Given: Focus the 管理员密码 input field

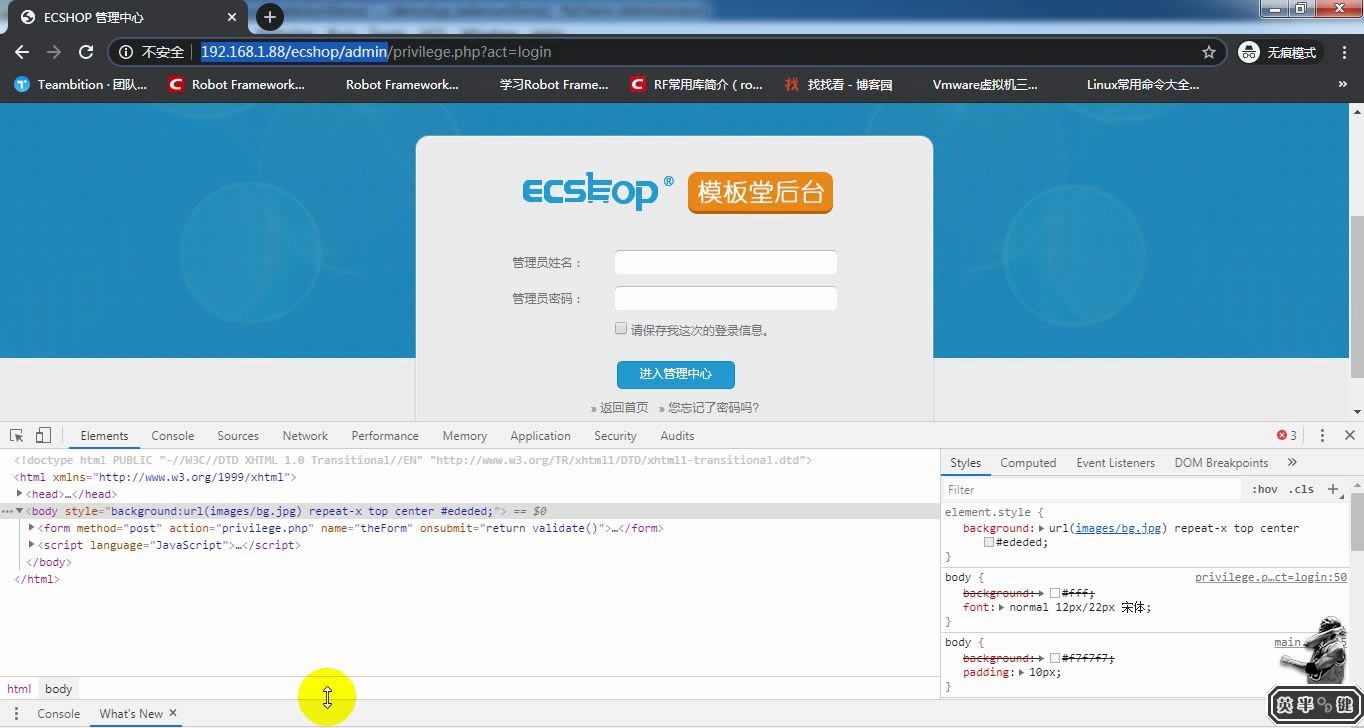Looking at the screenshot, I should tap(725, 298).
